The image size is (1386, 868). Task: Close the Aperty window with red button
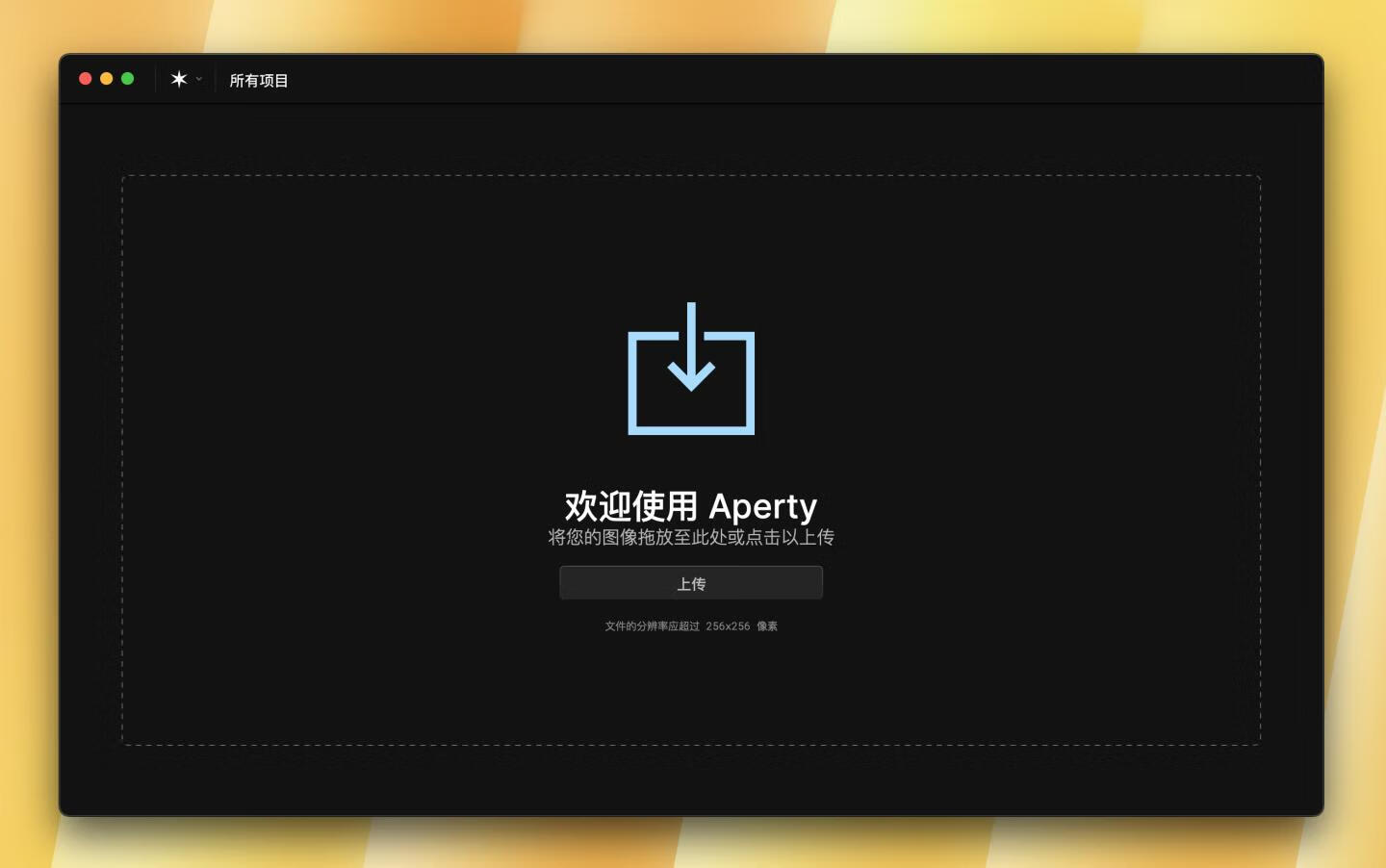coord(86,79)
